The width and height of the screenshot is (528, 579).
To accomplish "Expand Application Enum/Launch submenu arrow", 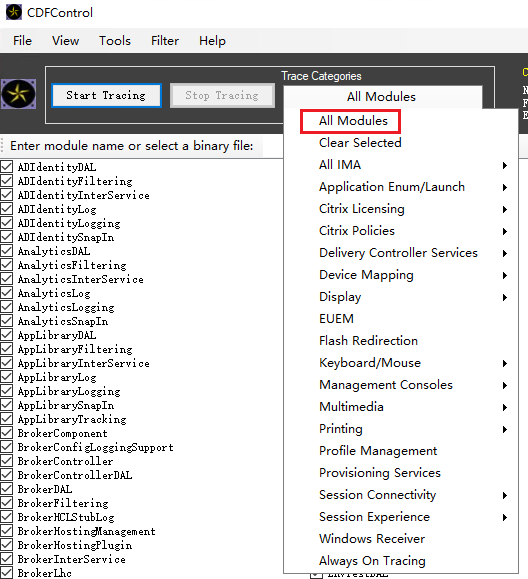I will coord(505,187).
